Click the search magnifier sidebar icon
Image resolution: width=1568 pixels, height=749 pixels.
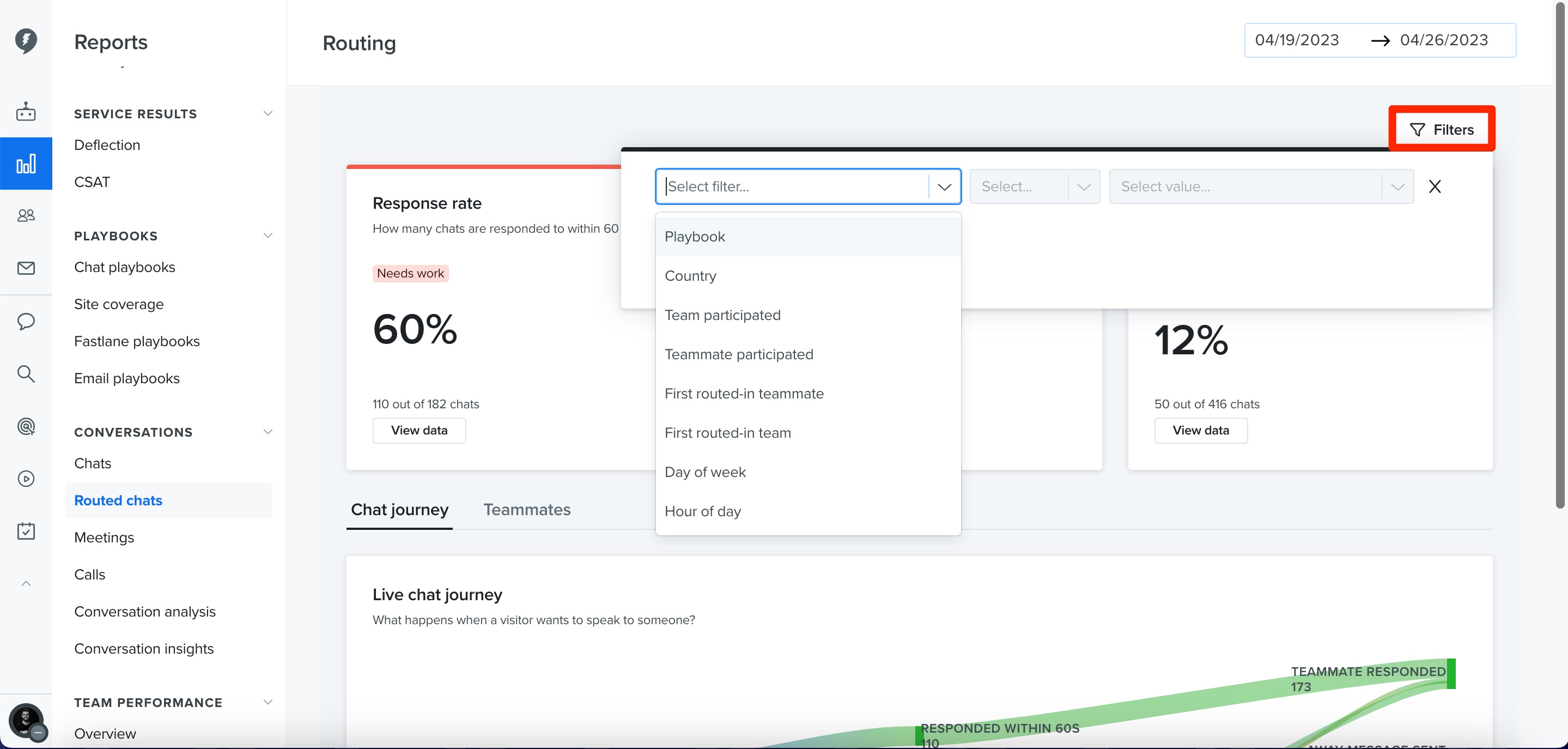click(x=26, y=373)
